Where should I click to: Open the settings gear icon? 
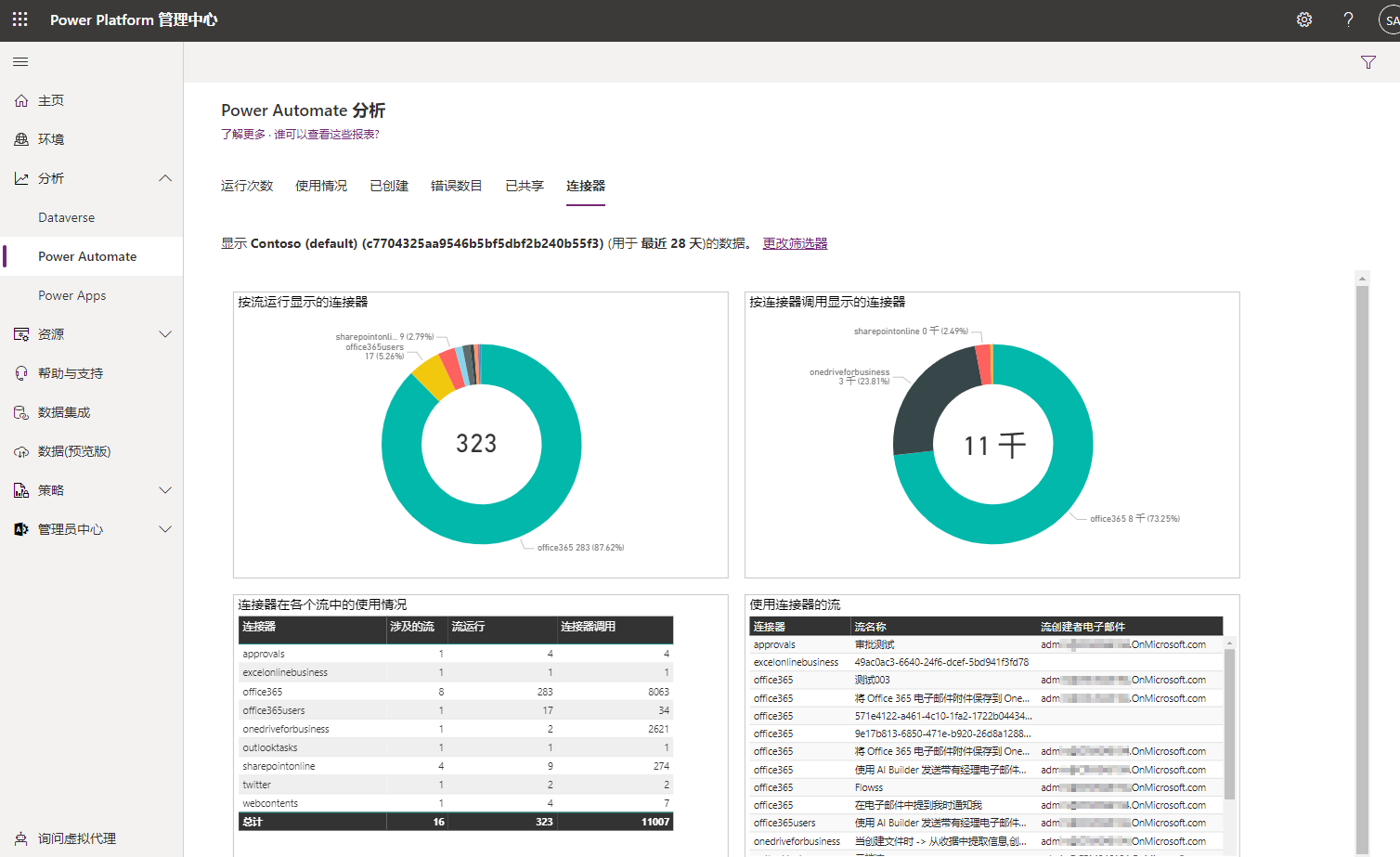click(1304, 19)
